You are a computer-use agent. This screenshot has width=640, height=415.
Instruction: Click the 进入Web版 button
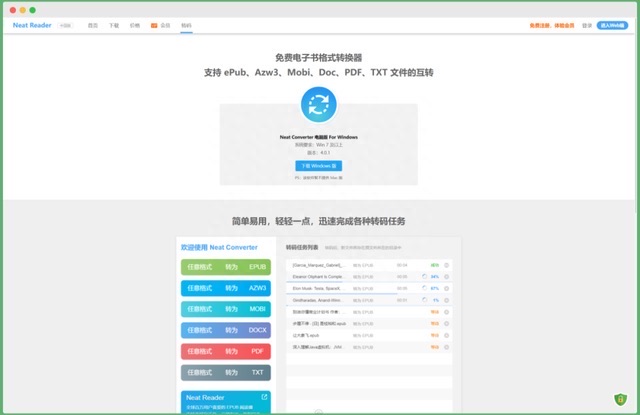pyautogui.click(x=612, y=24)
